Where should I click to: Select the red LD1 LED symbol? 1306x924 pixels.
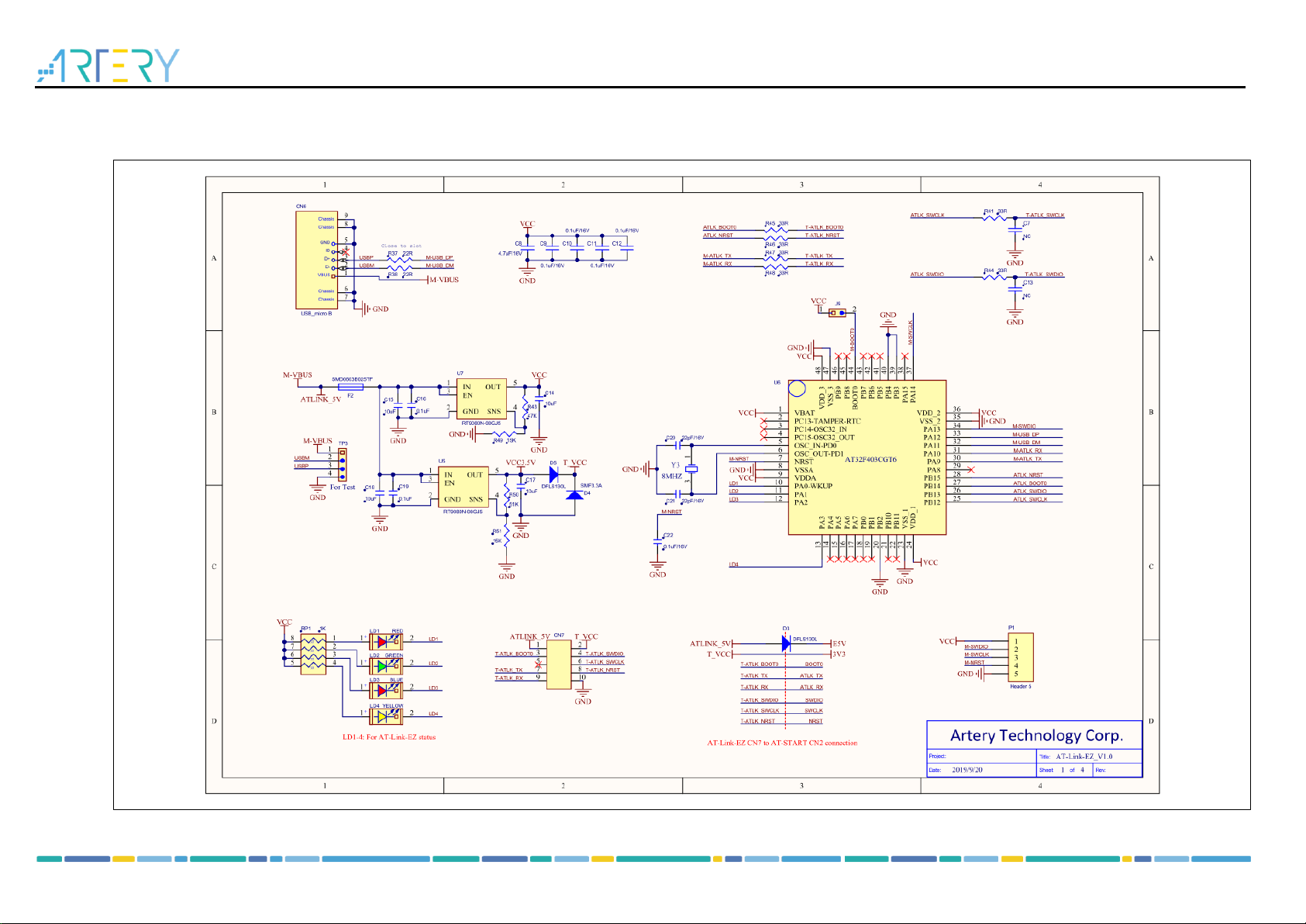385,642
